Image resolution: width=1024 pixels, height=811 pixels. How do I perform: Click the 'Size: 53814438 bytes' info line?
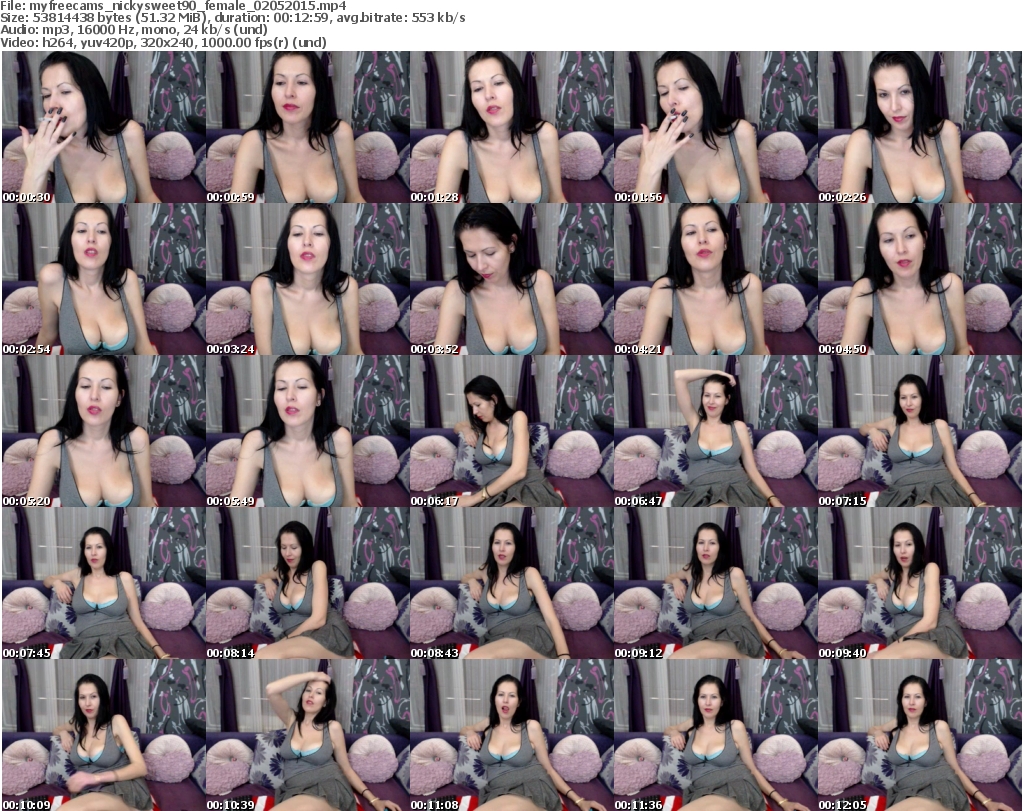point(233,18)
